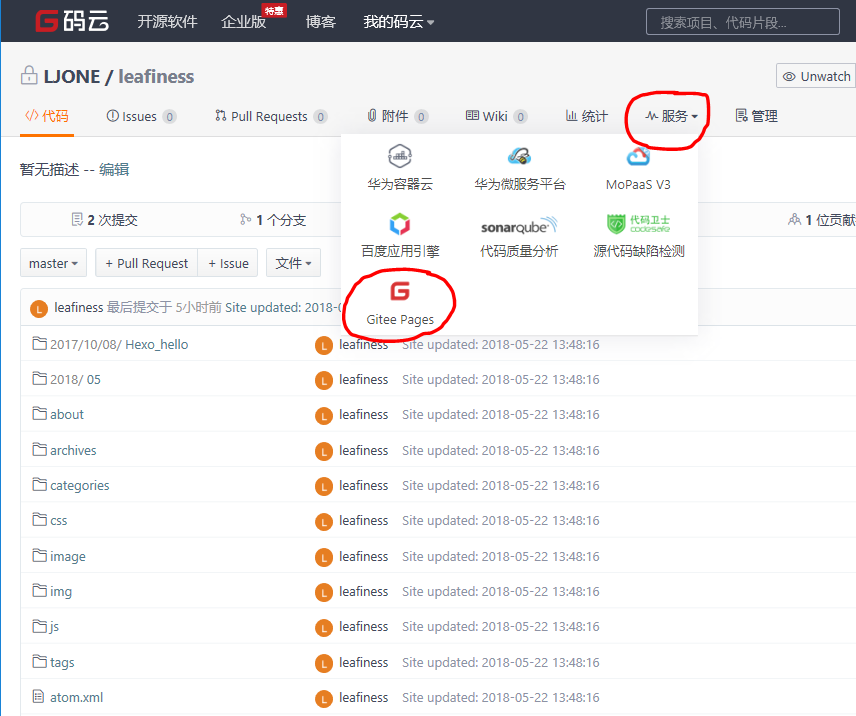Open the 文件 dropdown menu
The width and height of the screenshot is (856, 716).
[293, 263]
